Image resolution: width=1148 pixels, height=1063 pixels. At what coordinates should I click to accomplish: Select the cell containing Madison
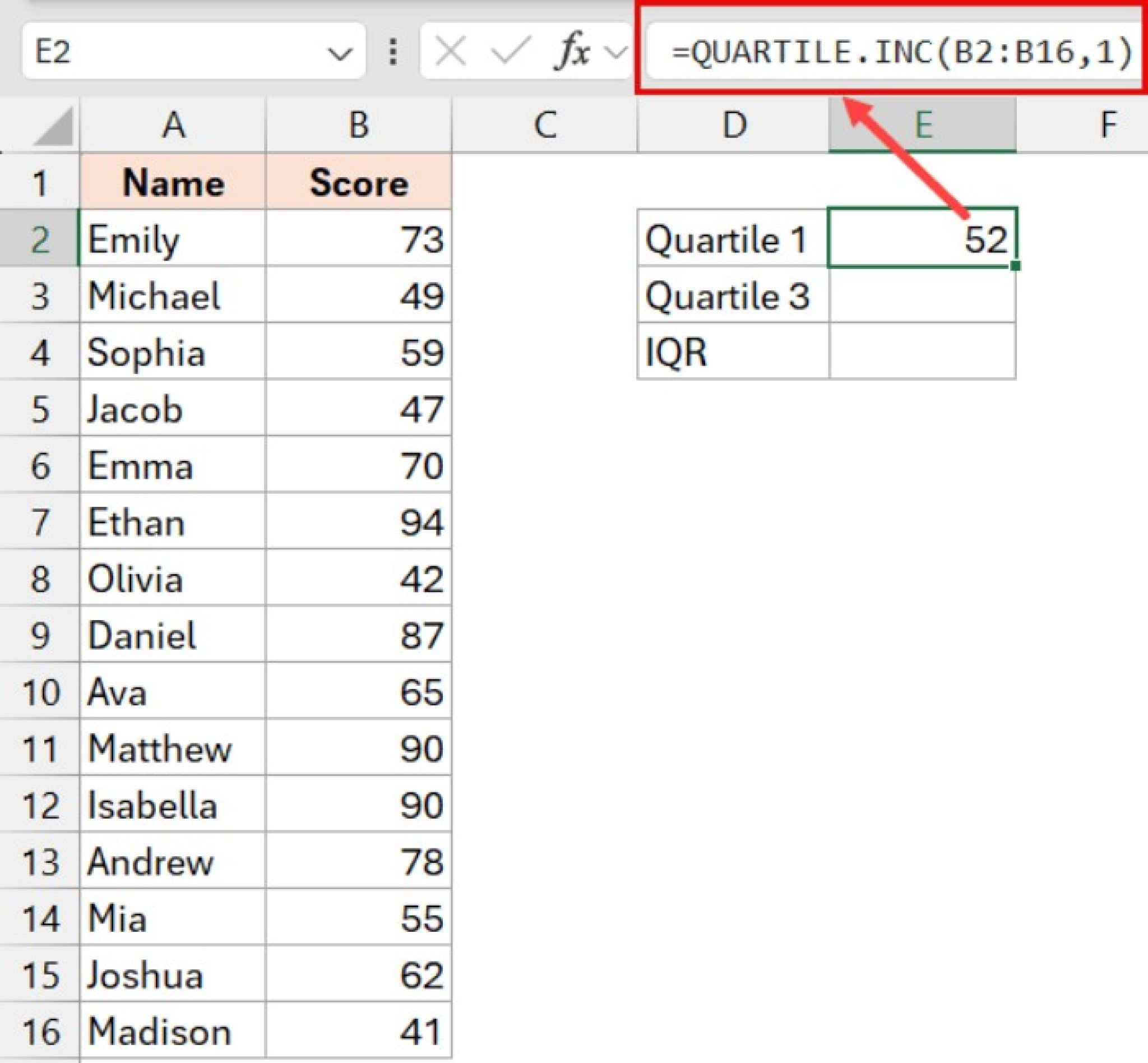click(x=173, y=1029)
